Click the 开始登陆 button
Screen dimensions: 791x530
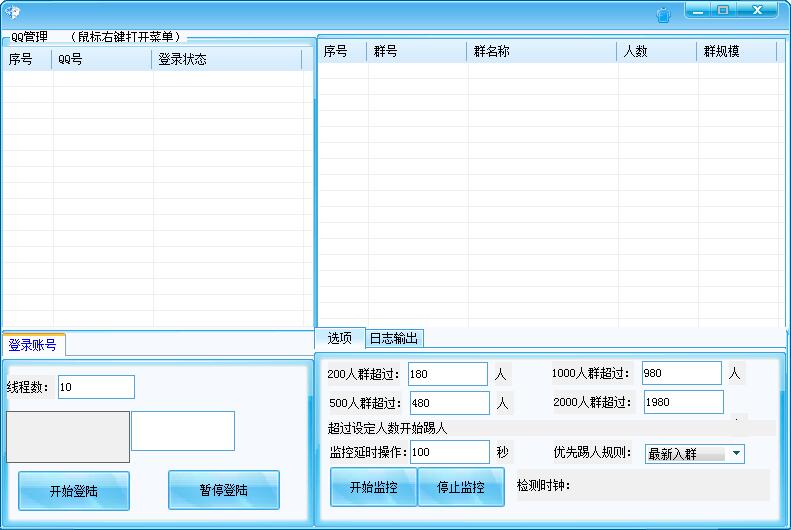74,491
